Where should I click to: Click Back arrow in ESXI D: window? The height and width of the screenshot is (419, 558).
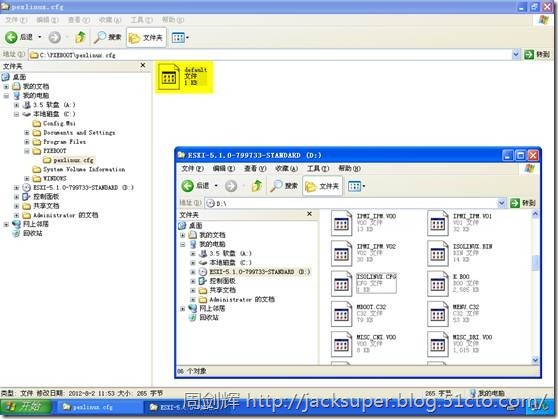[188, 185]
